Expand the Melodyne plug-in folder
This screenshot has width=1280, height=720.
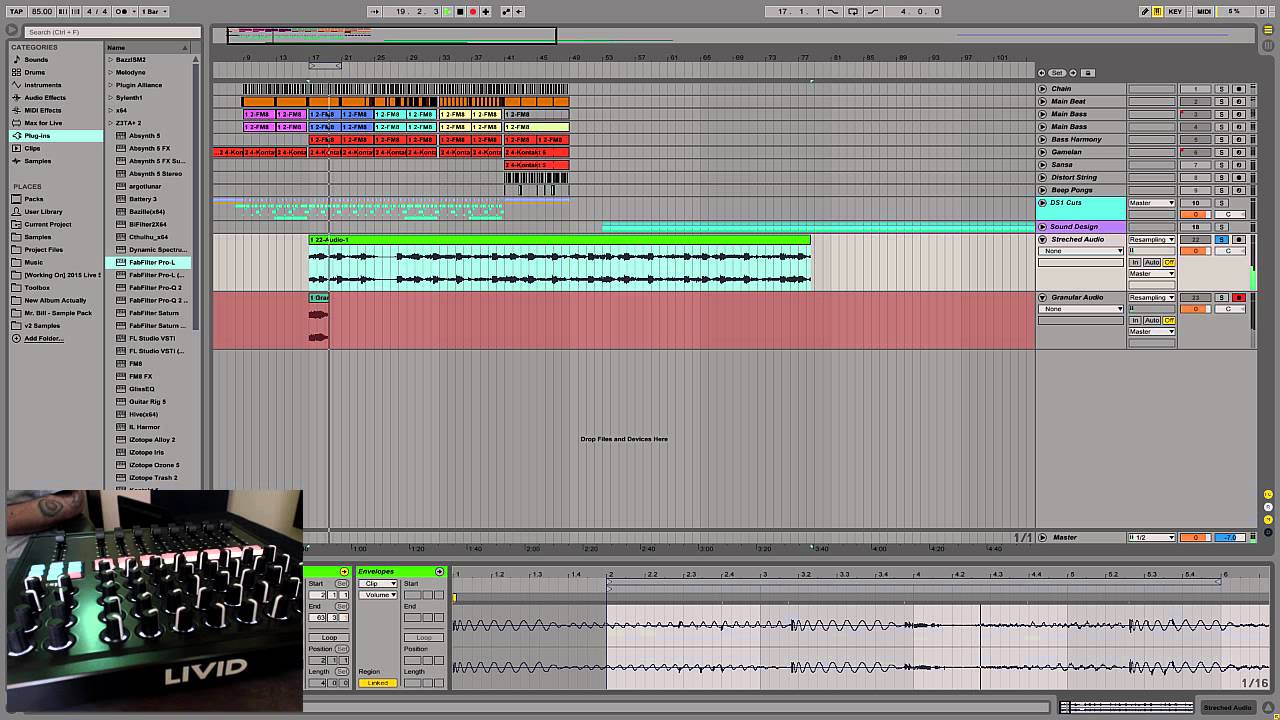111,72
